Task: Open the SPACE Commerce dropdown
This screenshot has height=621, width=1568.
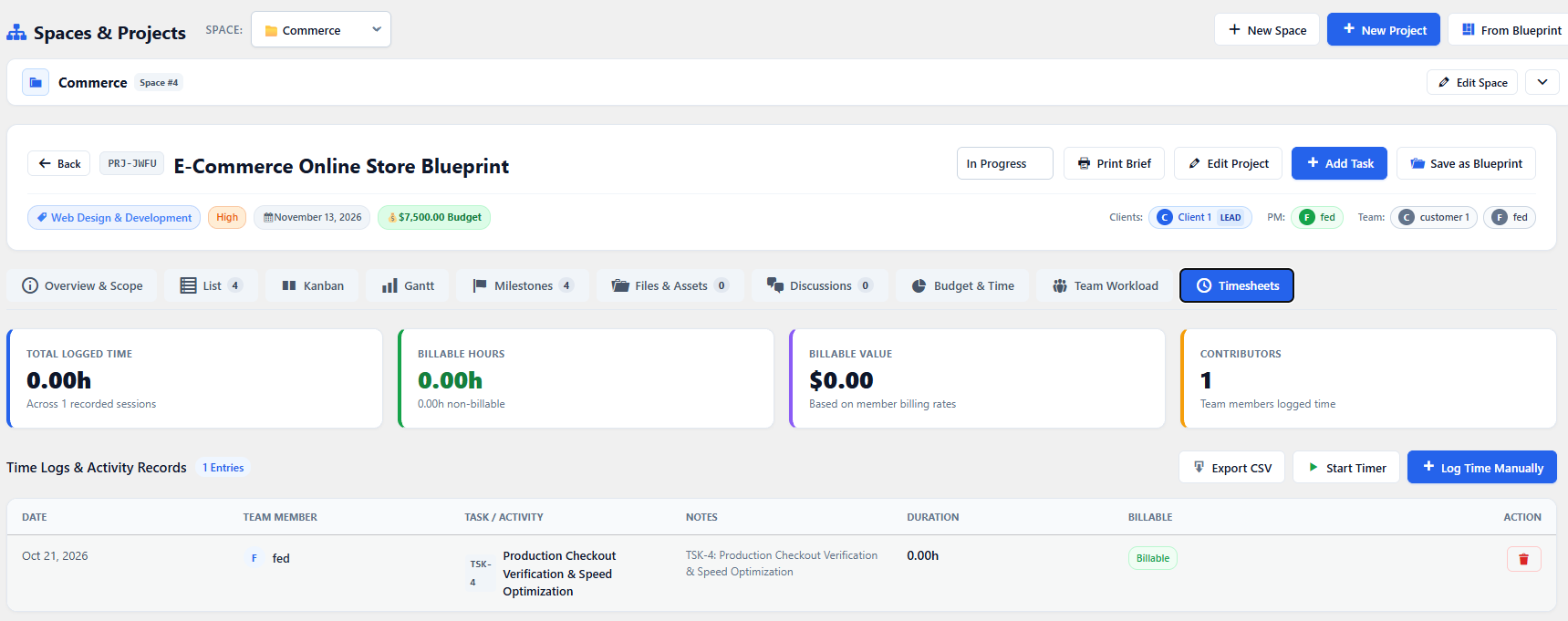Action: [x=321, y=29]
